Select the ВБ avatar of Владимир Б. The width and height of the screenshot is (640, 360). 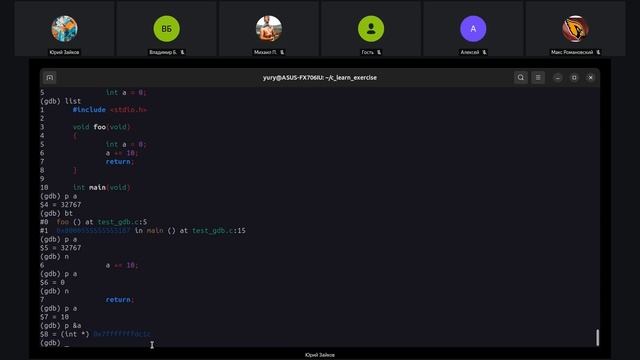[167, 29]
